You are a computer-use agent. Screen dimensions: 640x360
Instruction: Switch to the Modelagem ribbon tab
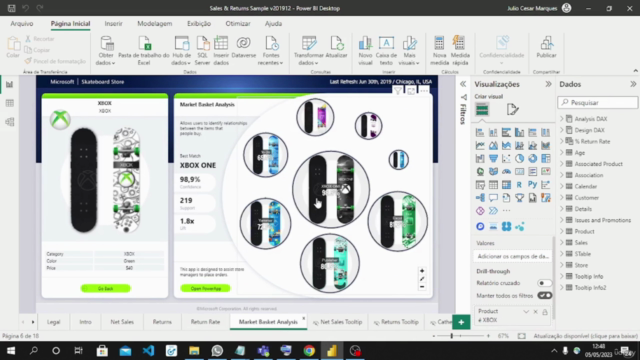pos(154,24)
